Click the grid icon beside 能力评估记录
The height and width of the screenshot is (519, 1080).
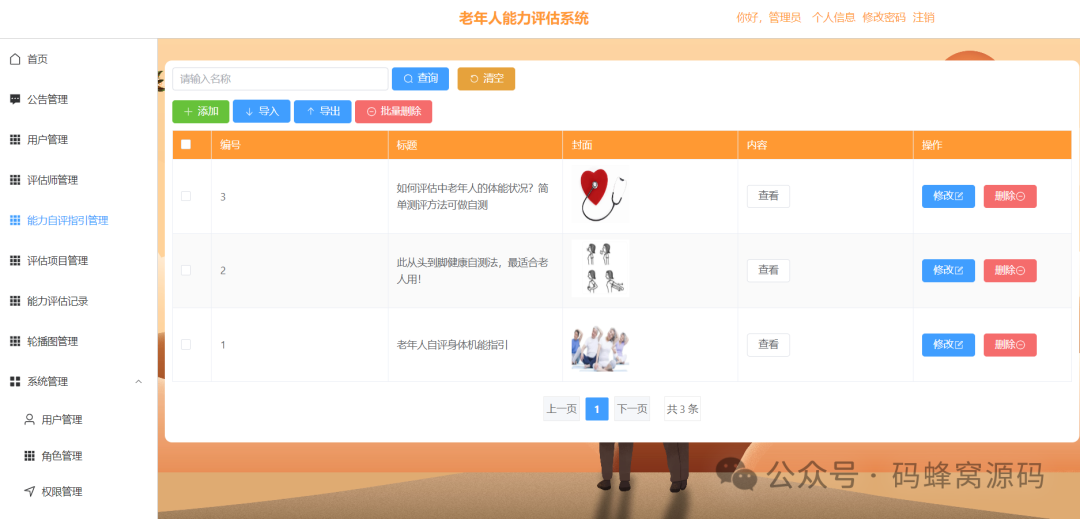15,301
